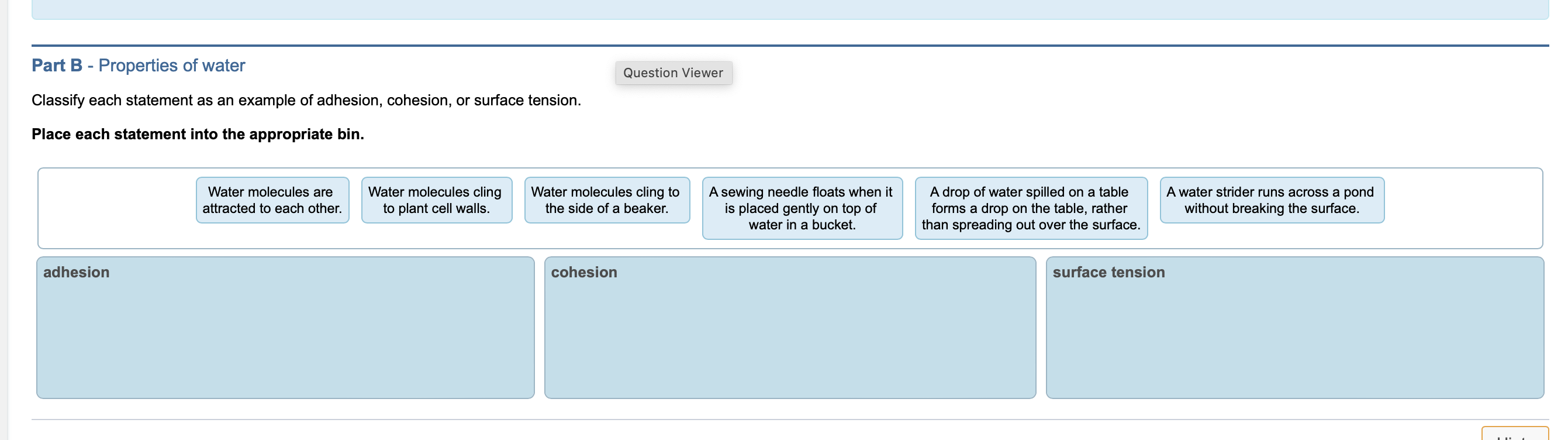Select statement 'Water molecules cling to the side of a beaker'
The image size is (1568, 440).
[606, 200]
